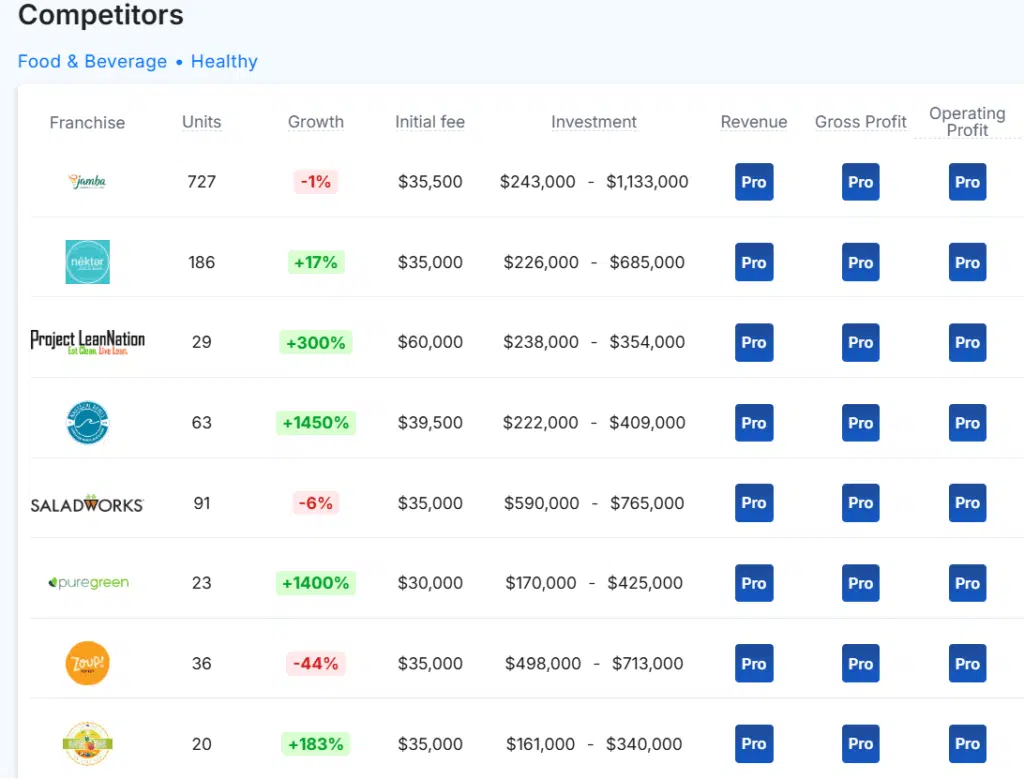Click the -1% growth badge for Jamba

(x=315, y=182)
